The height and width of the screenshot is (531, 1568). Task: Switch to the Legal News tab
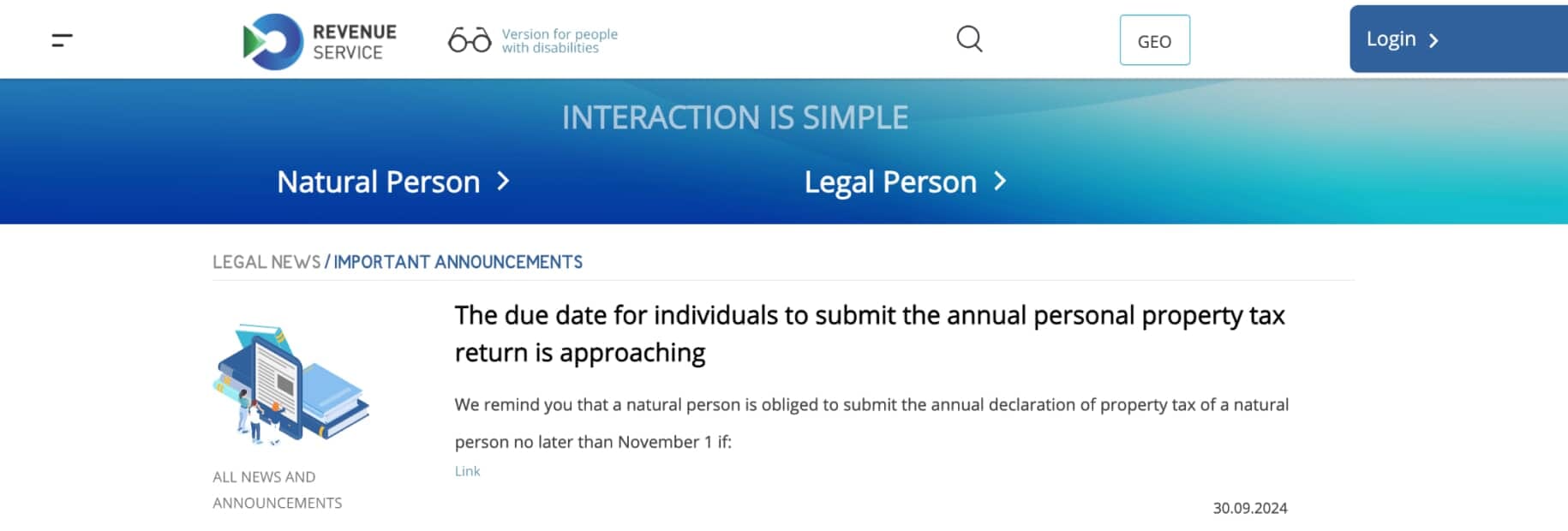(266, 262)
